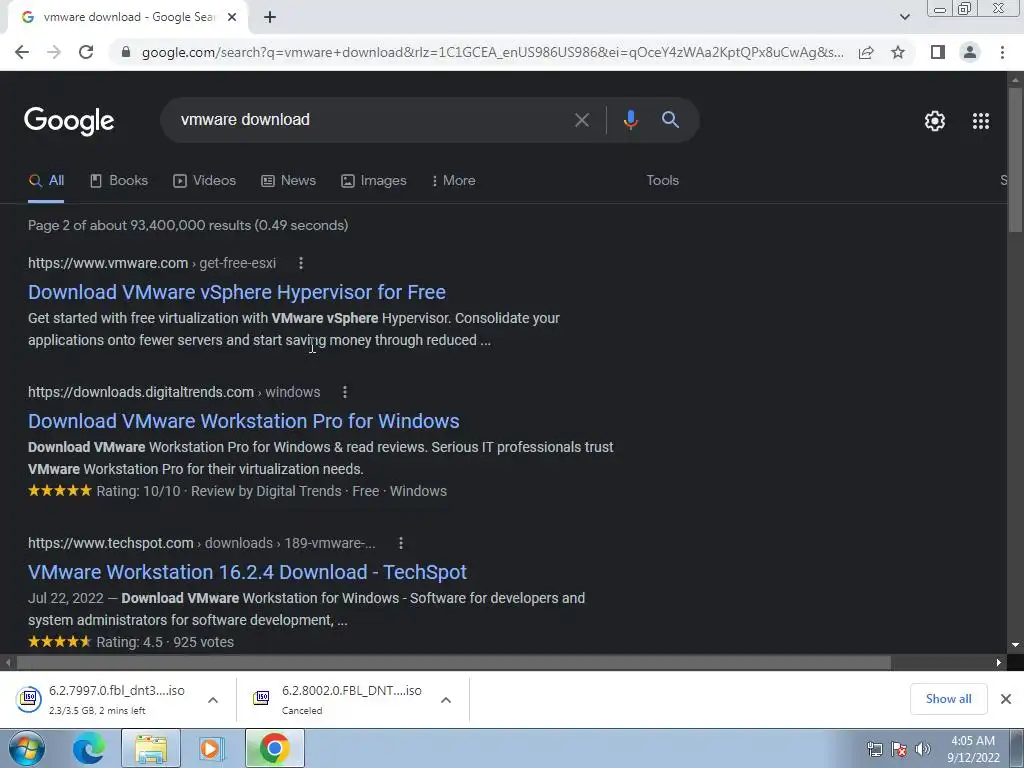
Task: Switch to the Images results tab
Action: point(374,181)
